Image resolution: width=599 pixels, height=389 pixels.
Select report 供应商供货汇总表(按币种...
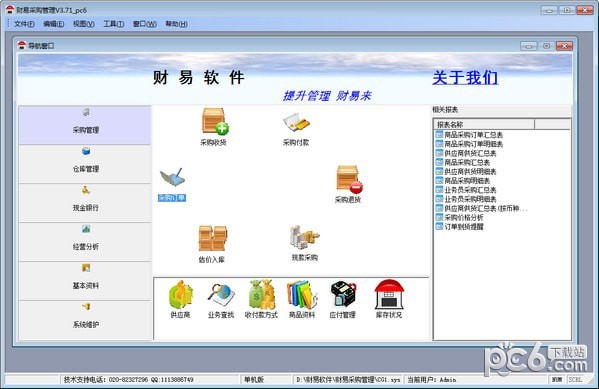pyautogui.click(x=482, y=208)
